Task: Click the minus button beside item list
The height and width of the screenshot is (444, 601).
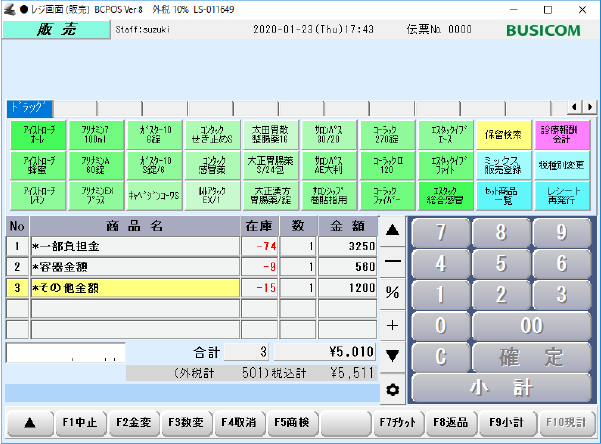Action: pos(392,260)
